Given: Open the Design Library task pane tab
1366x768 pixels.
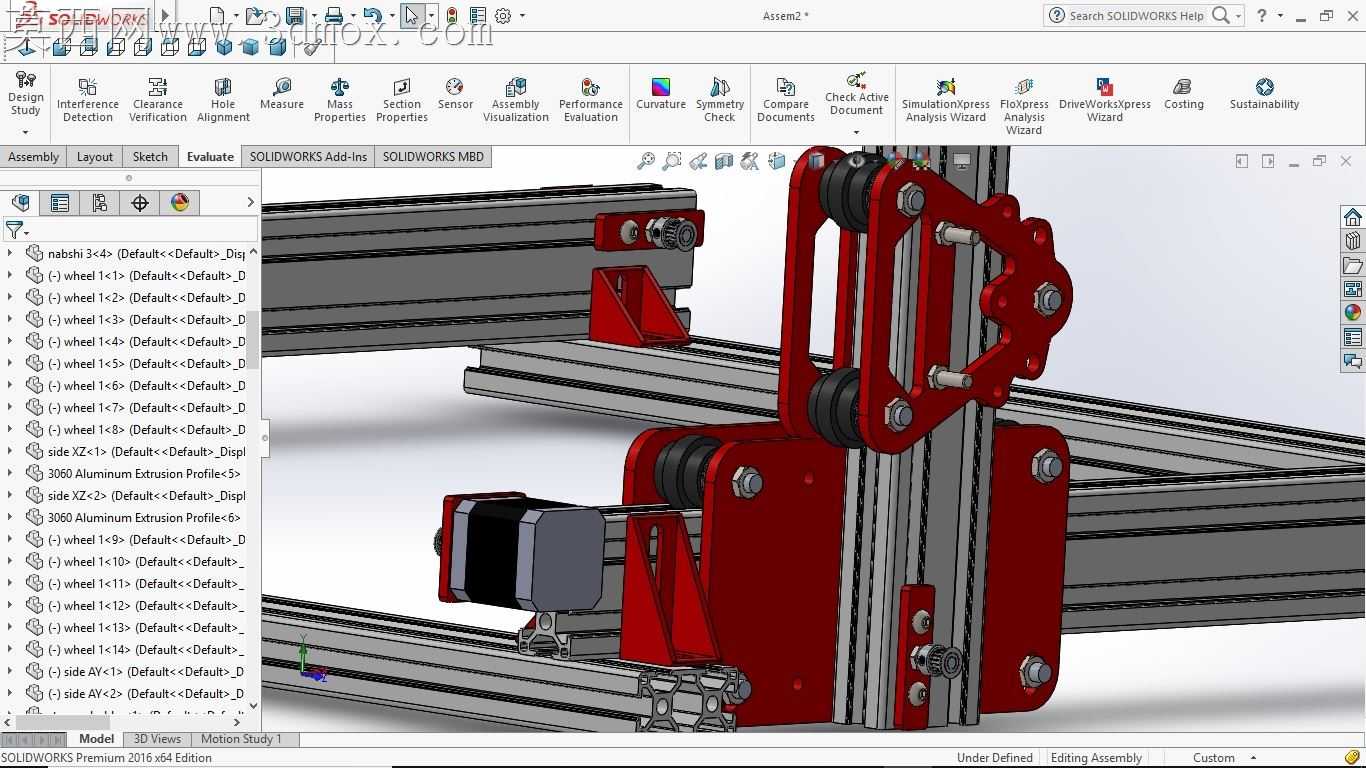Looking at the screenshot, I should pyautogui.click(x=1353, y=241).
